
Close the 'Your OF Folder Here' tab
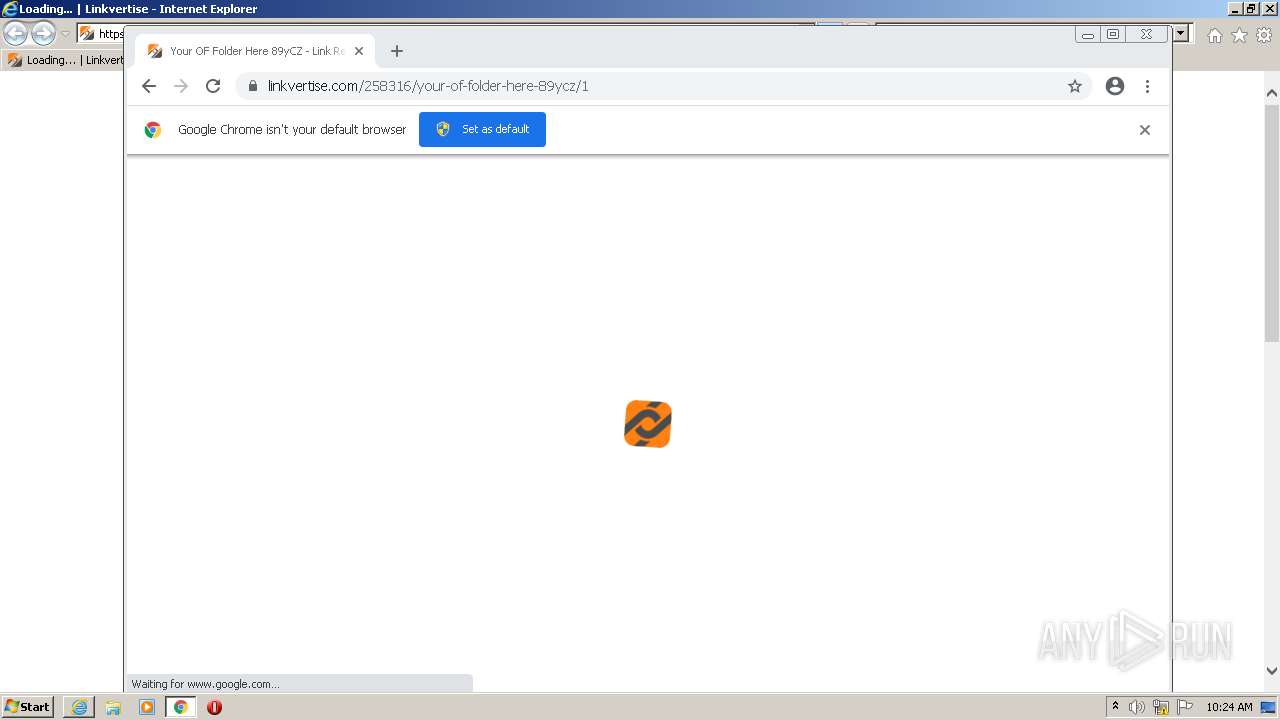tap(360, 51)
